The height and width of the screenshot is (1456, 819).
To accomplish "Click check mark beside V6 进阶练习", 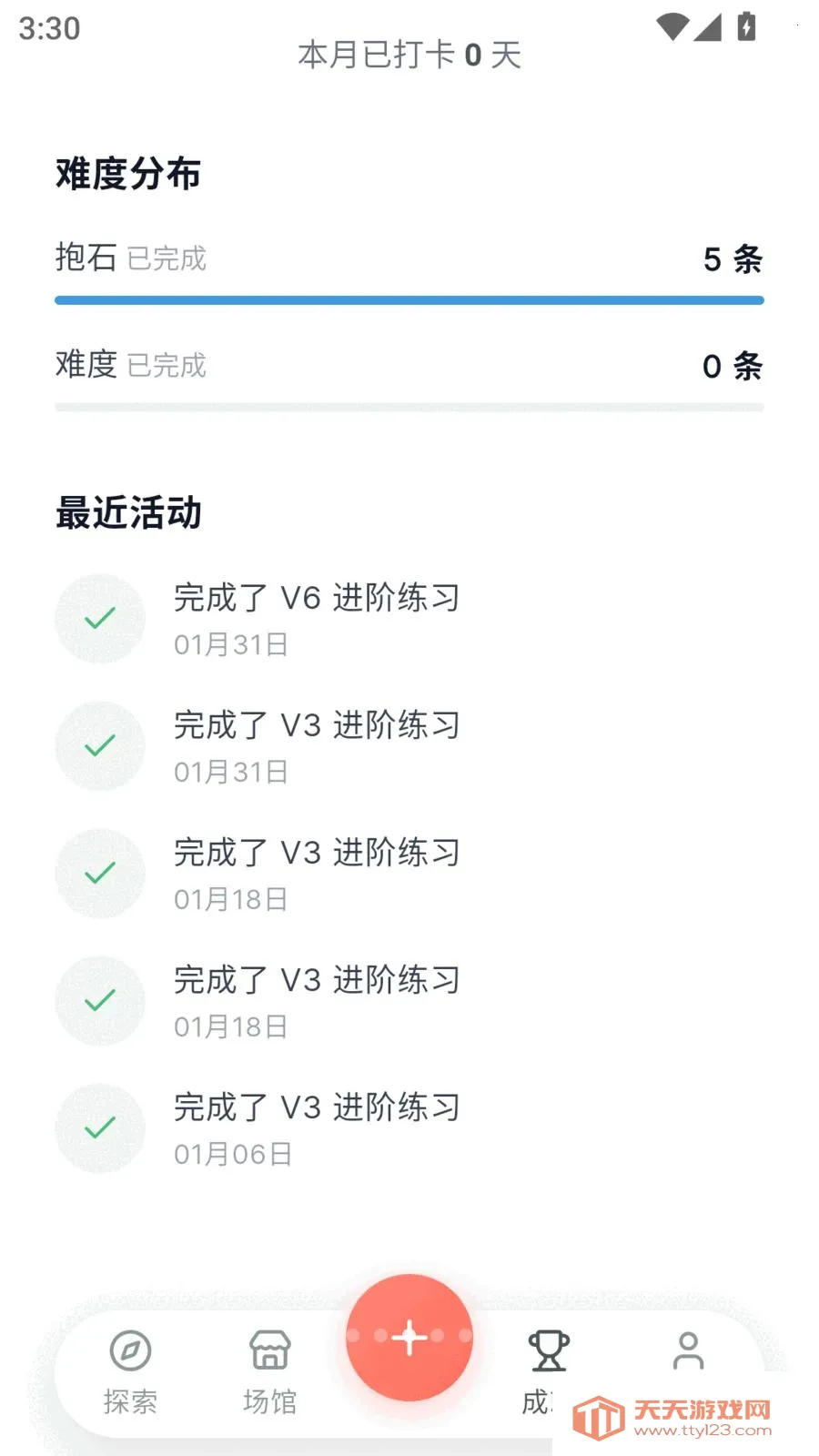I will click(100, 619).
